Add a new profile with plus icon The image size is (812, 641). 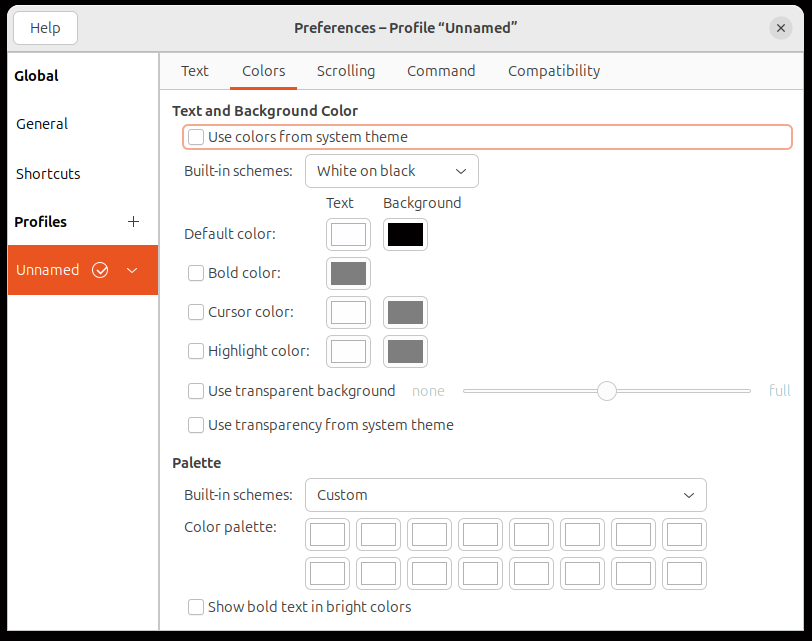(x=133, y=222)
